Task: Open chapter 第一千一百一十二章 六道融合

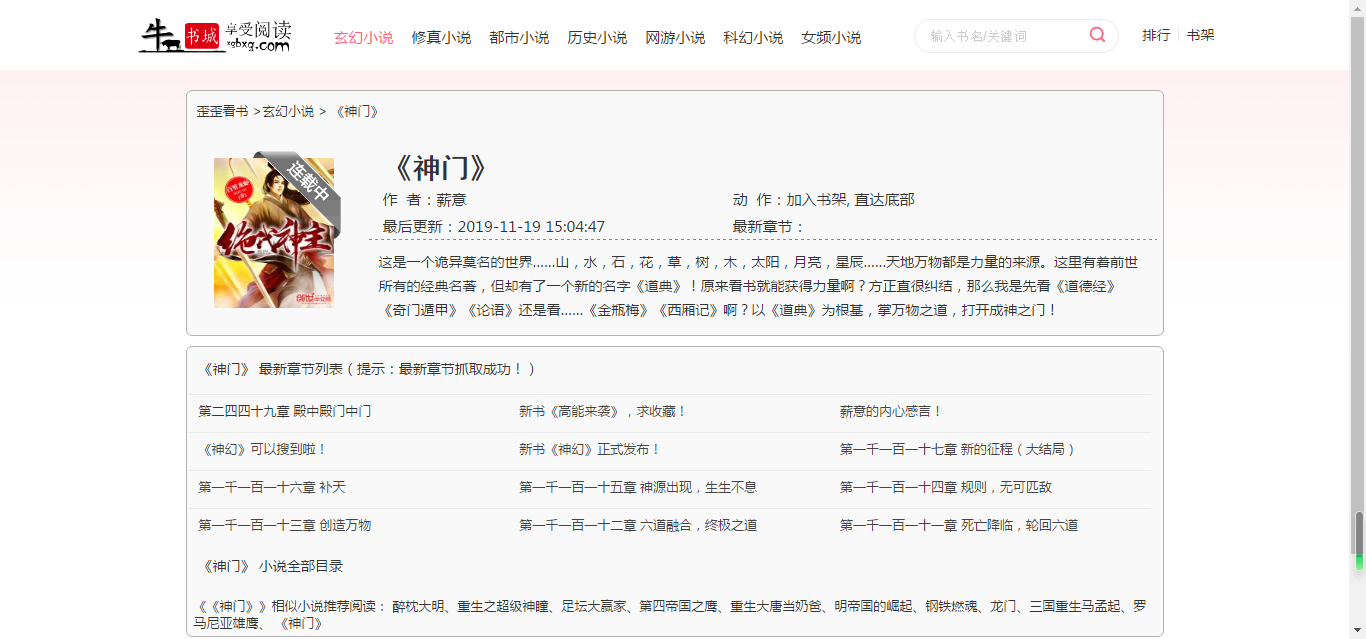Action: 638,525
